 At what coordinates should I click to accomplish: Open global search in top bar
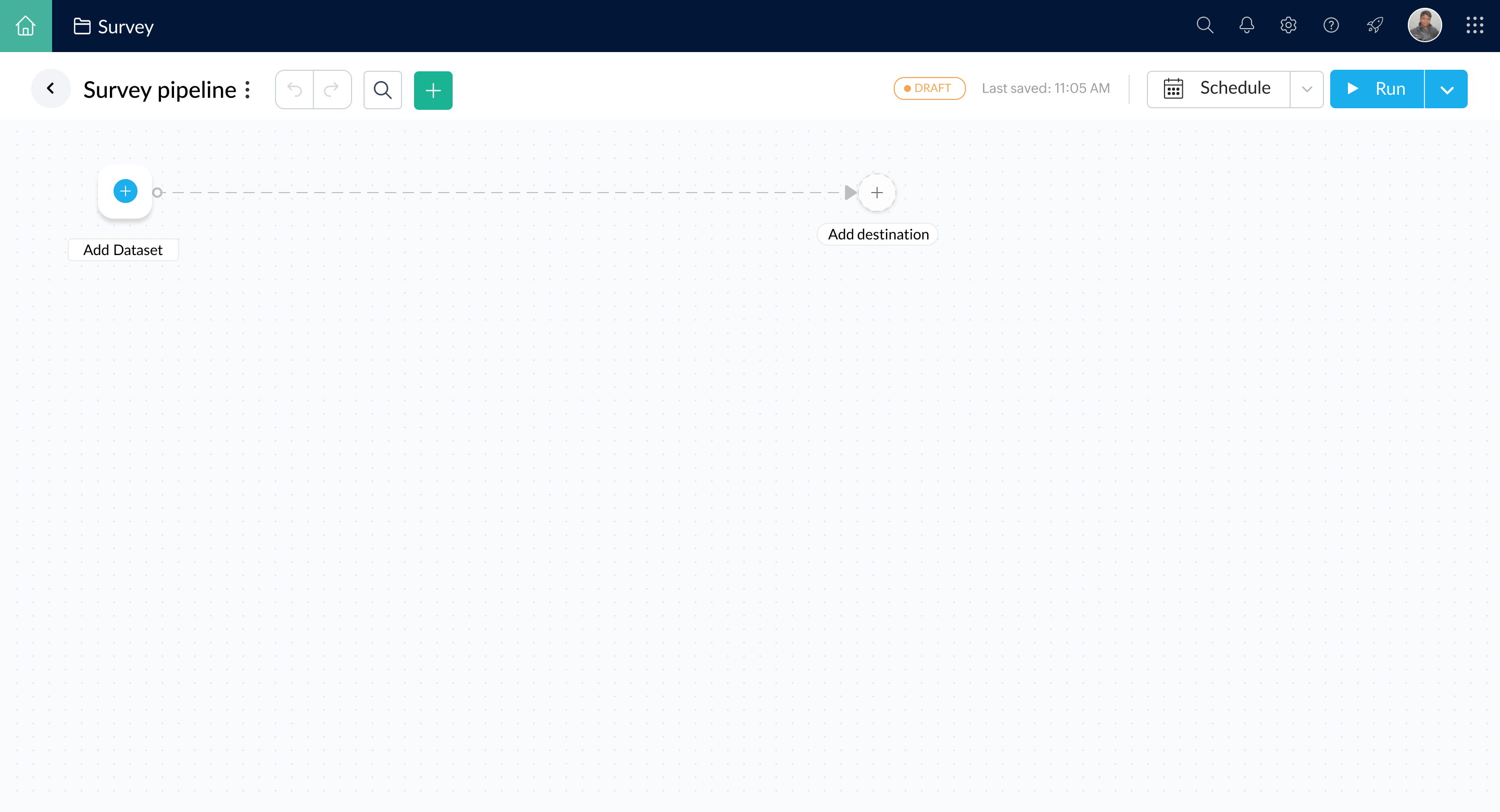point(1204,25)
